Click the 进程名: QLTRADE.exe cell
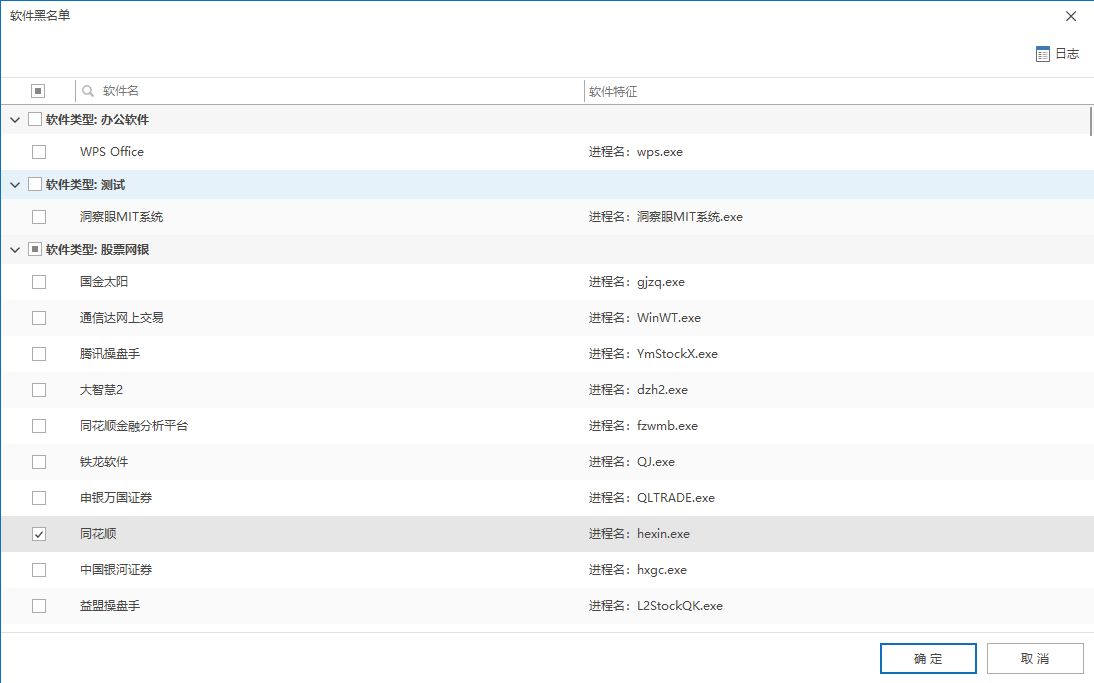 tap(652, 497)
